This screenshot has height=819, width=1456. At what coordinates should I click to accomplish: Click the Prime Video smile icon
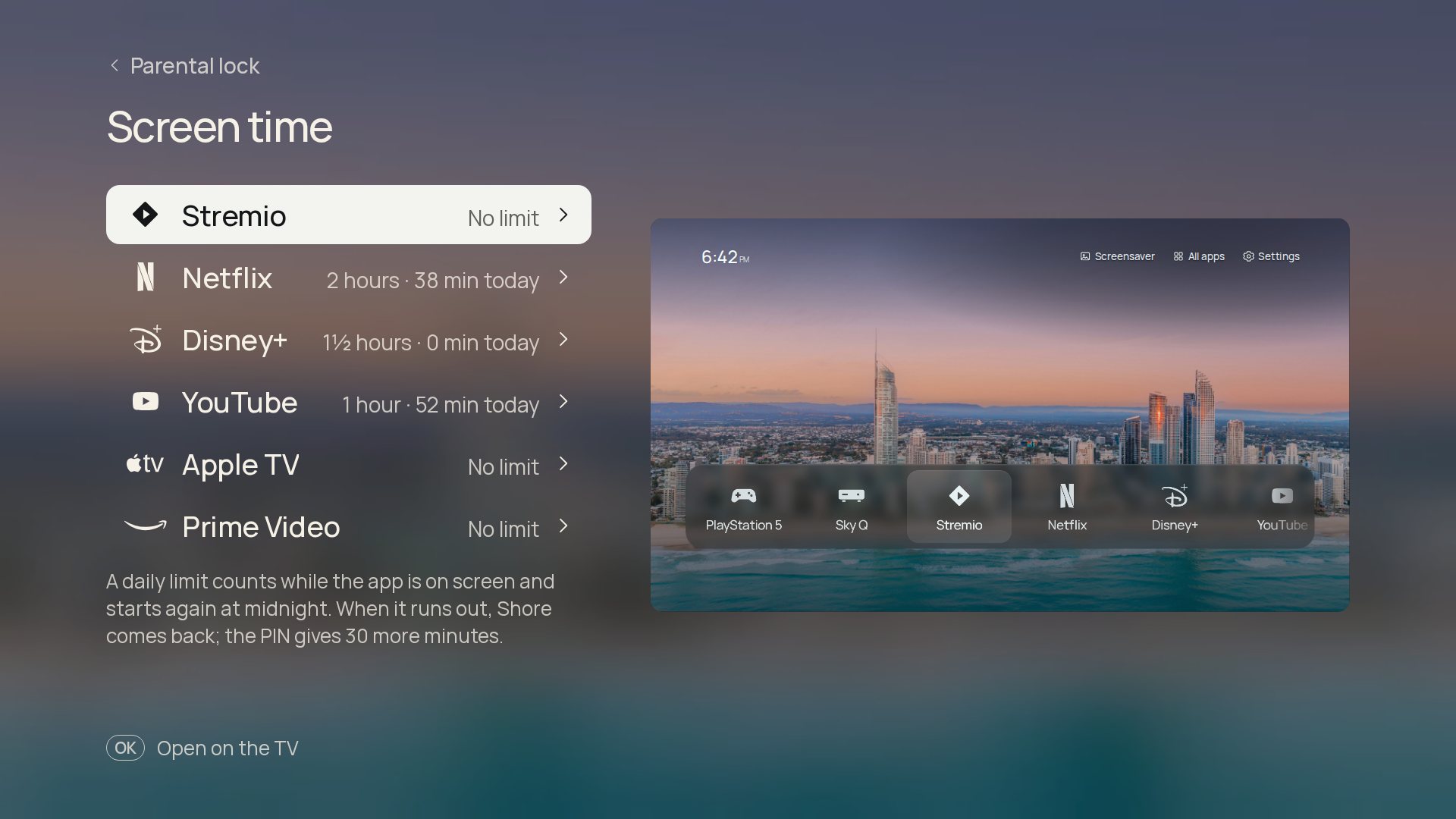click(x=145, y=526)
